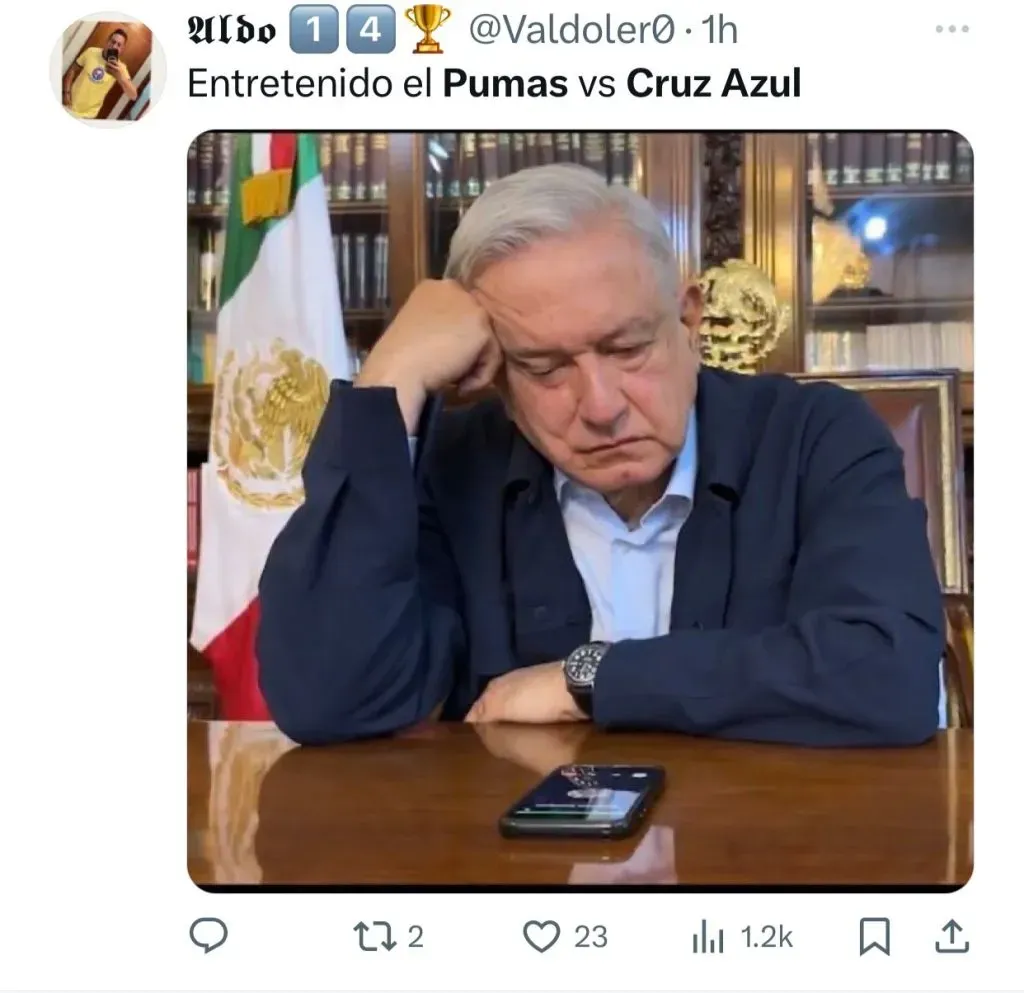Click the 1.2k views count
This screenshot has width=1024, height=993.
pyautogui.click(x=767, y=937)
